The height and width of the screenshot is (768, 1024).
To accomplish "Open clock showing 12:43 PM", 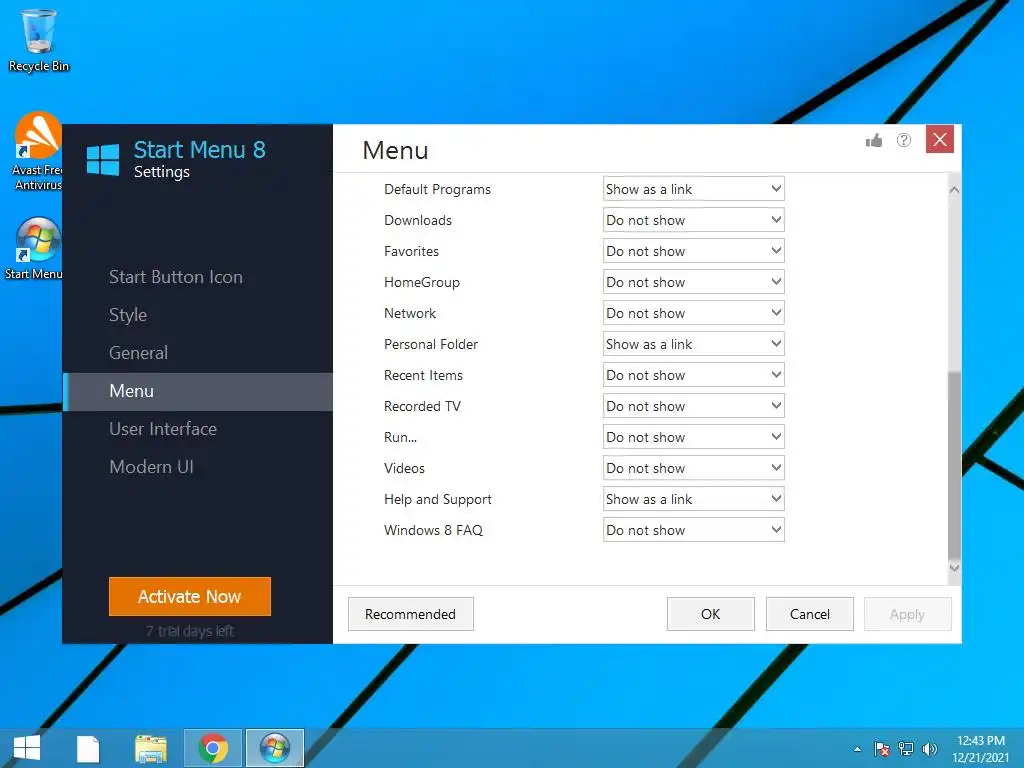I will (980, 748).
